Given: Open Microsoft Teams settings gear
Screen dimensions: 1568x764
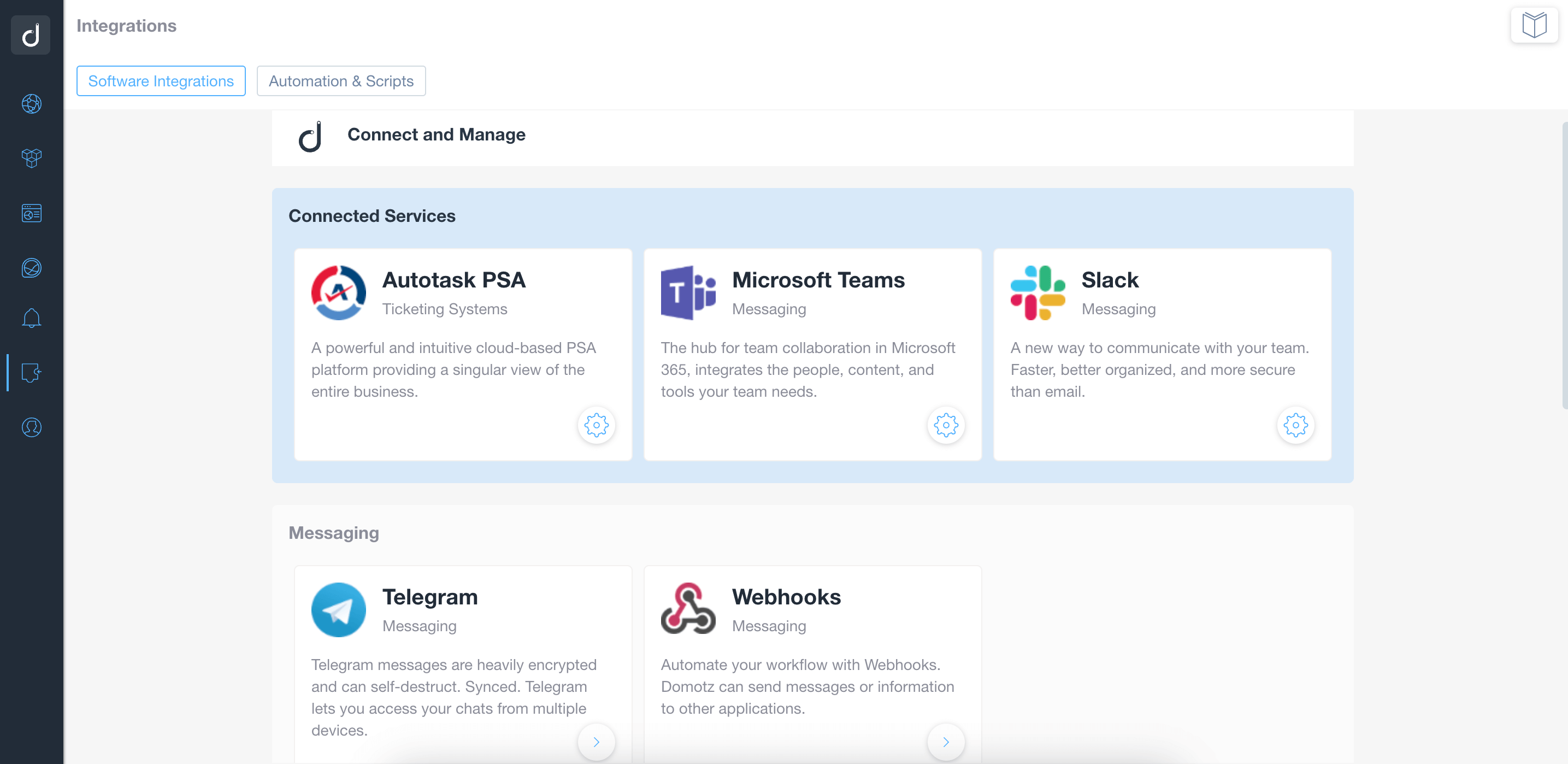Looking at the screenshot, I should pos(945,425).
